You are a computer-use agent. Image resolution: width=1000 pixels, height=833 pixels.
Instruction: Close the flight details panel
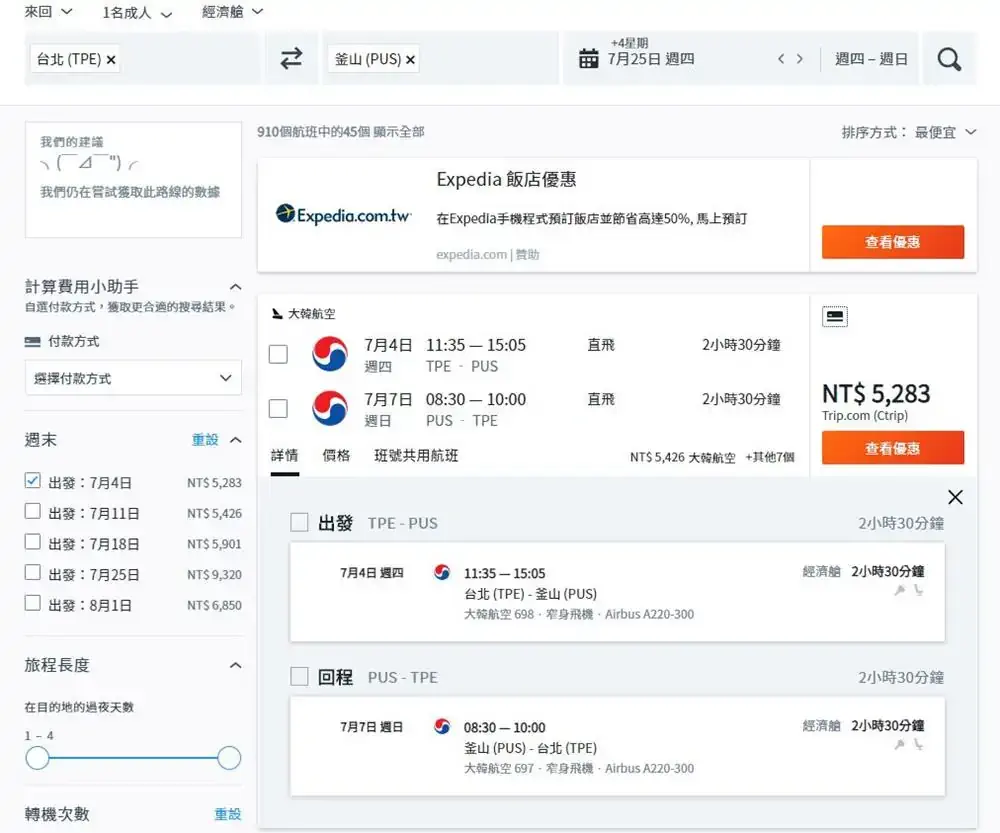(955, 497)
